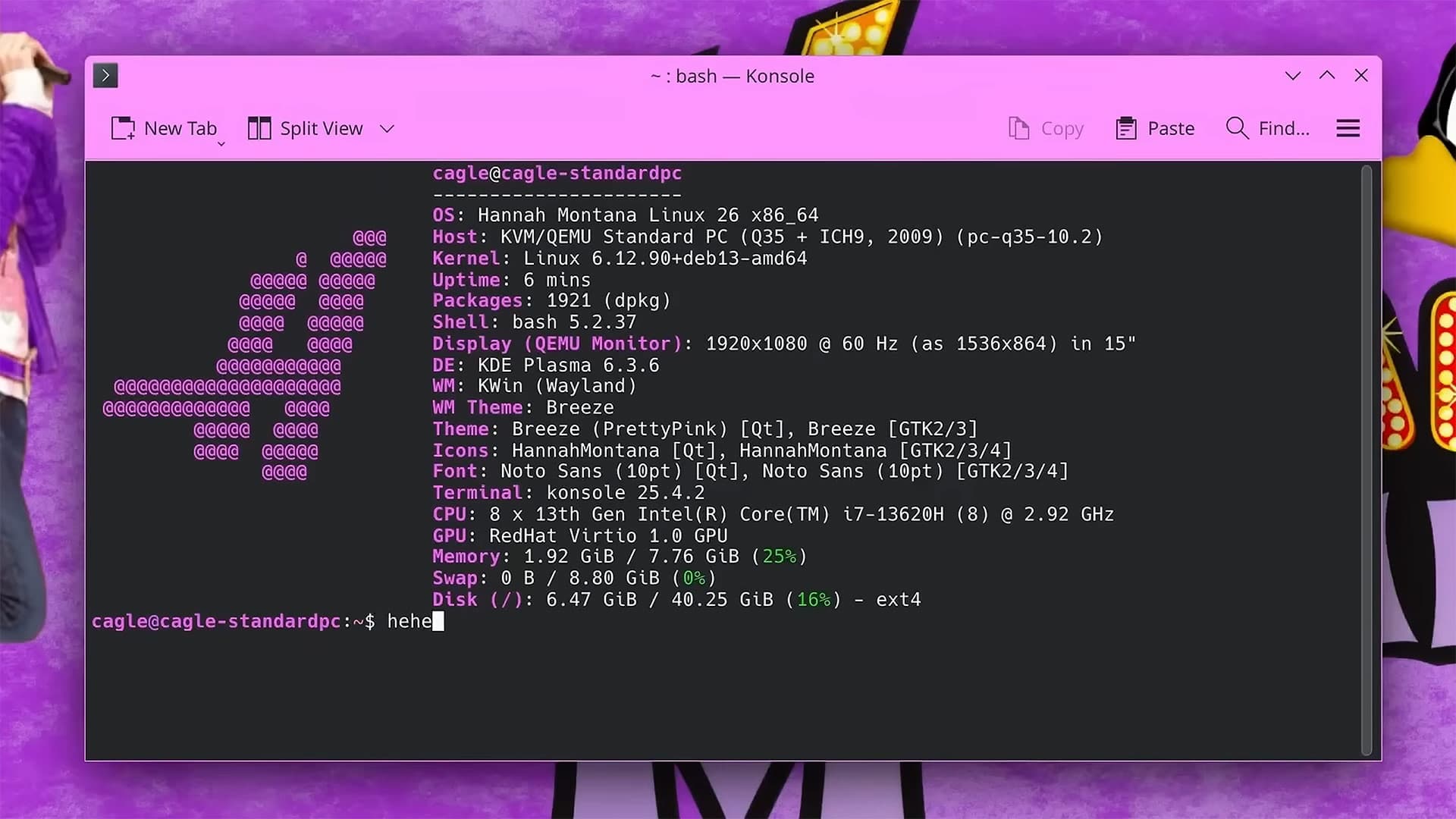The image size is (1456, 819).
Task: Click the 'GPU: RedHat Virtio 1.0 GPU' line
Action: click(580, 535)
